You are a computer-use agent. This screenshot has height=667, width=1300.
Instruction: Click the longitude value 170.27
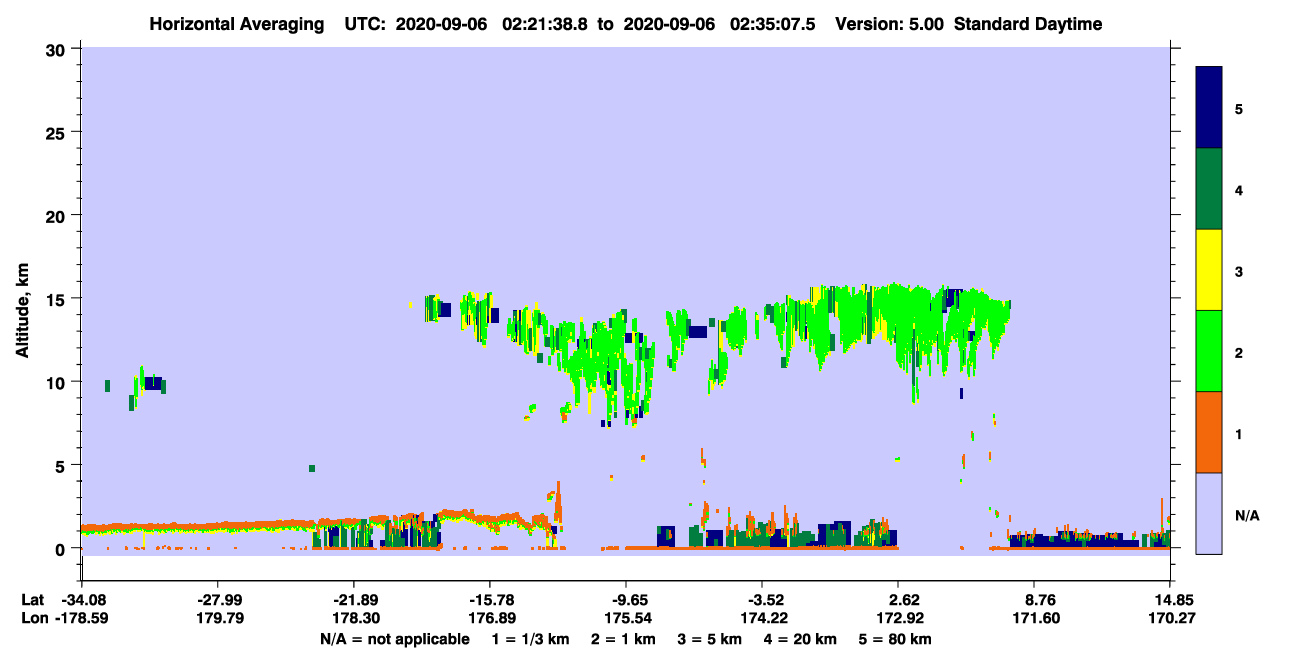pyautogui.click(x=1170, y=618)
